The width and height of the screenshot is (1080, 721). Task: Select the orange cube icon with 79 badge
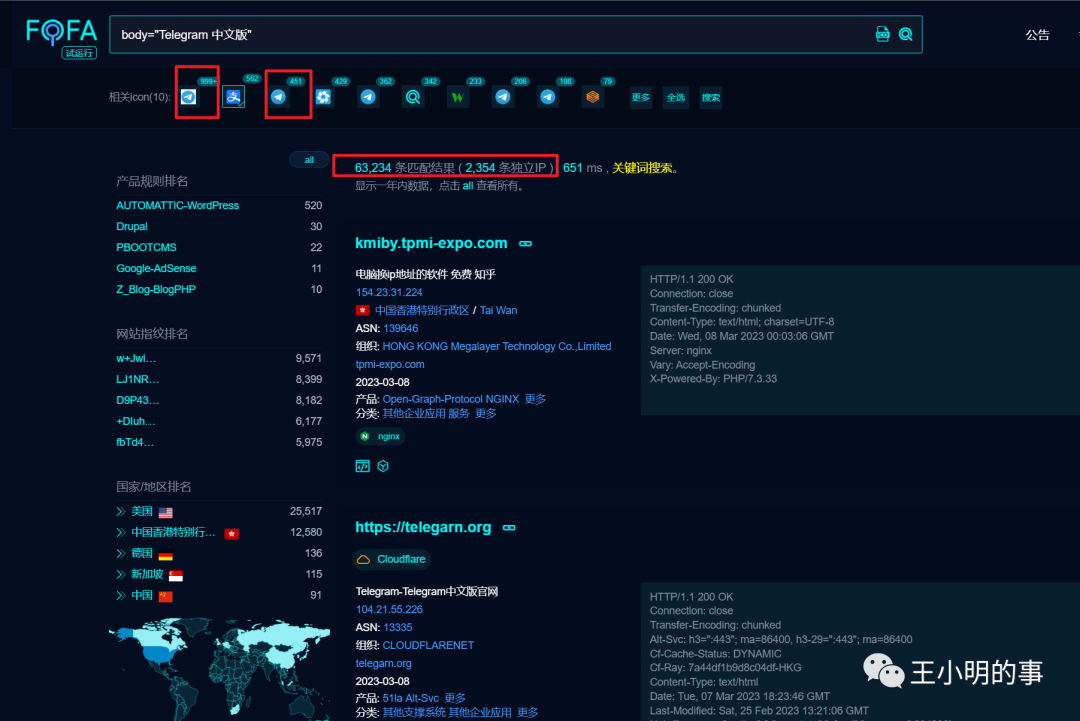[592, 96]
